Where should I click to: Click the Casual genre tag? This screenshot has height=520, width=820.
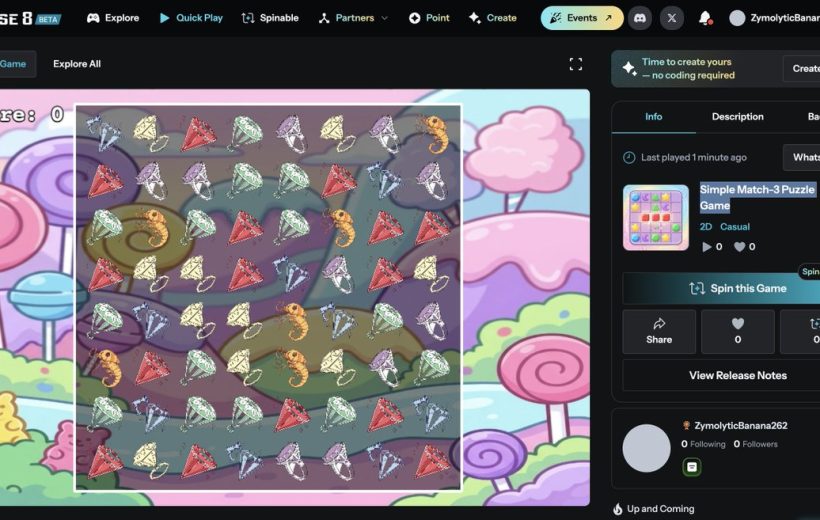[x=735, y=227]
